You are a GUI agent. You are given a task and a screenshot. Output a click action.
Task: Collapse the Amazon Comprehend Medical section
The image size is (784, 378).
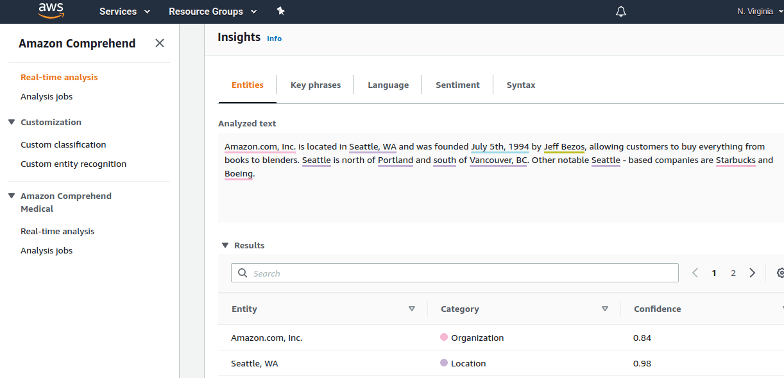coord(12,196)
